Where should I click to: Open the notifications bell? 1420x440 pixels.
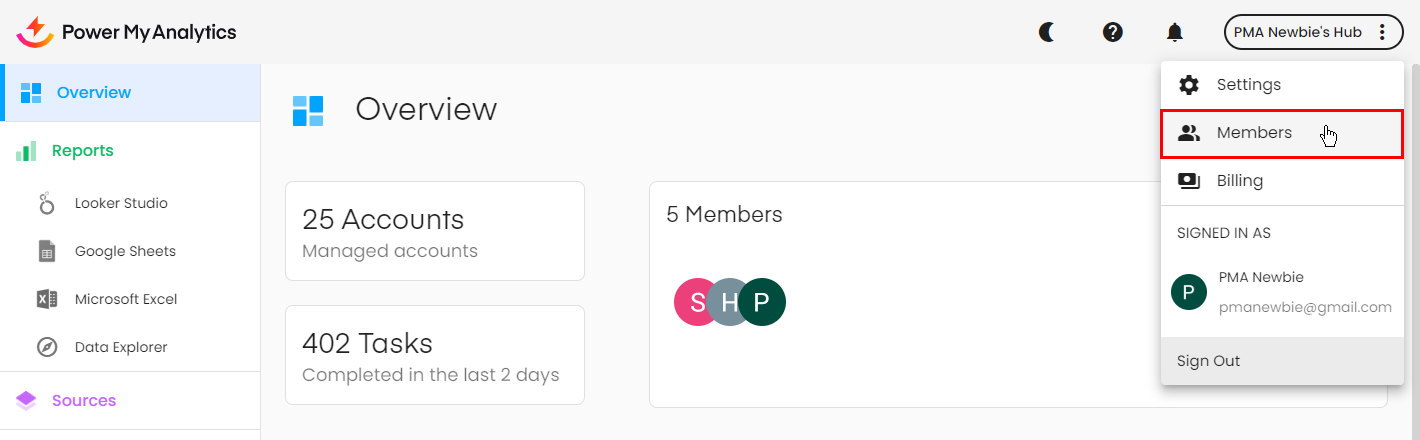pos(1175,32)
